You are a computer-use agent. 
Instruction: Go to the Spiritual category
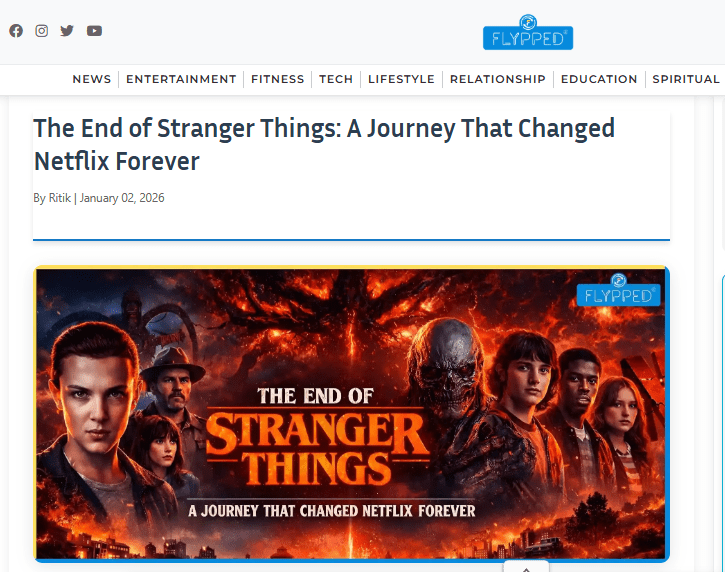tap(686, 79)
